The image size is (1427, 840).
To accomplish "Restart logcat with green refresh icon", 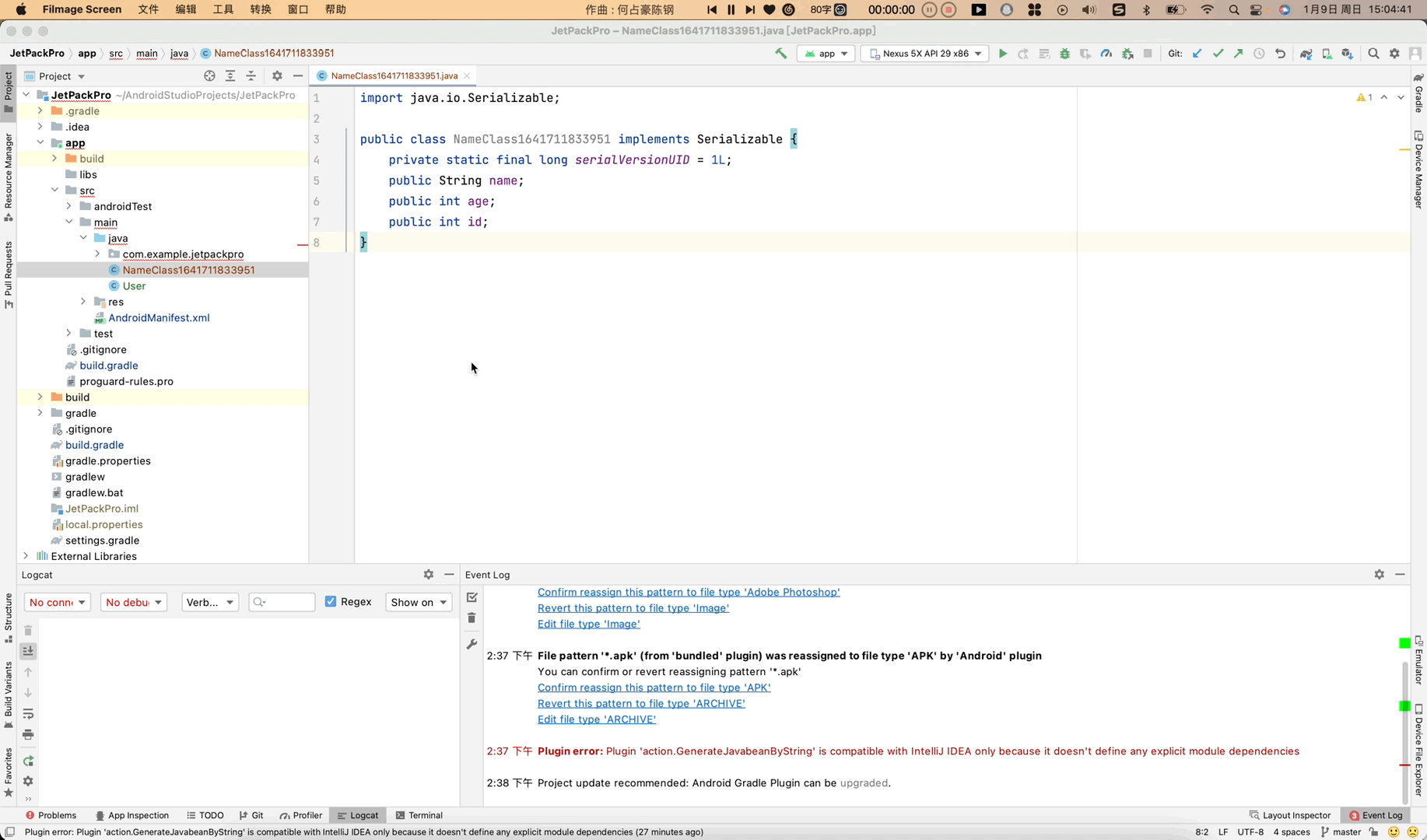I will (28, 761).
